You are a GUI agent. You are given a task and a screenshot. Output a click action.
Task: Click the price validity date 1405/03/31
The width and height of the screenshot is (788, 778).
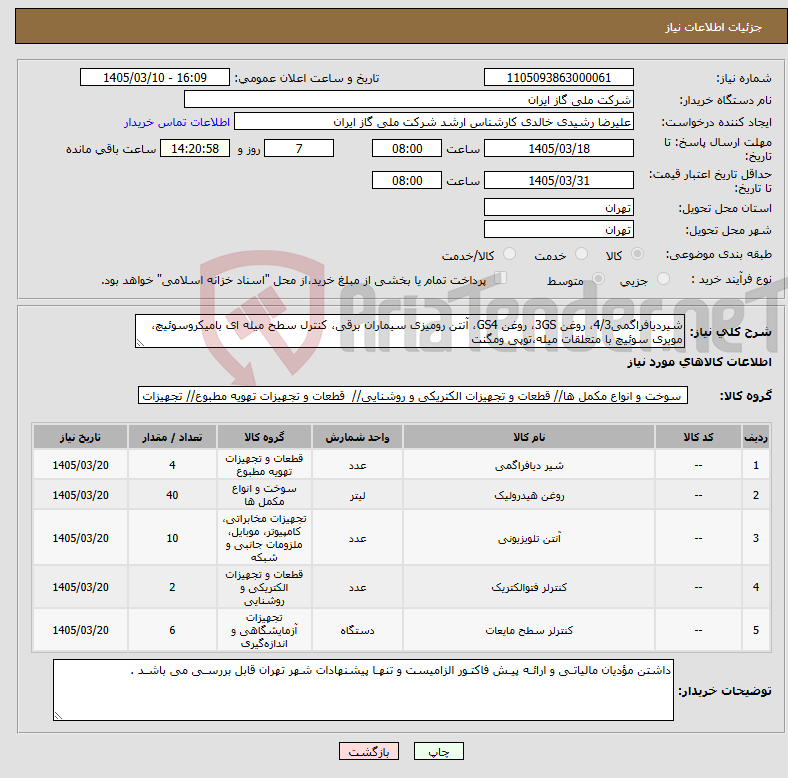(x=558, y=180)
